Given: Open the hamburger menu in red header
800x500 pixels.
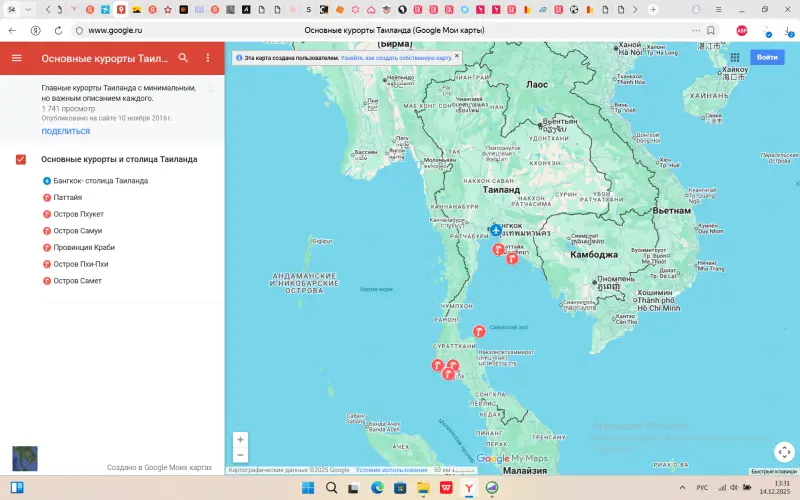Looking at the screenshot, I should tap(16, 58).
